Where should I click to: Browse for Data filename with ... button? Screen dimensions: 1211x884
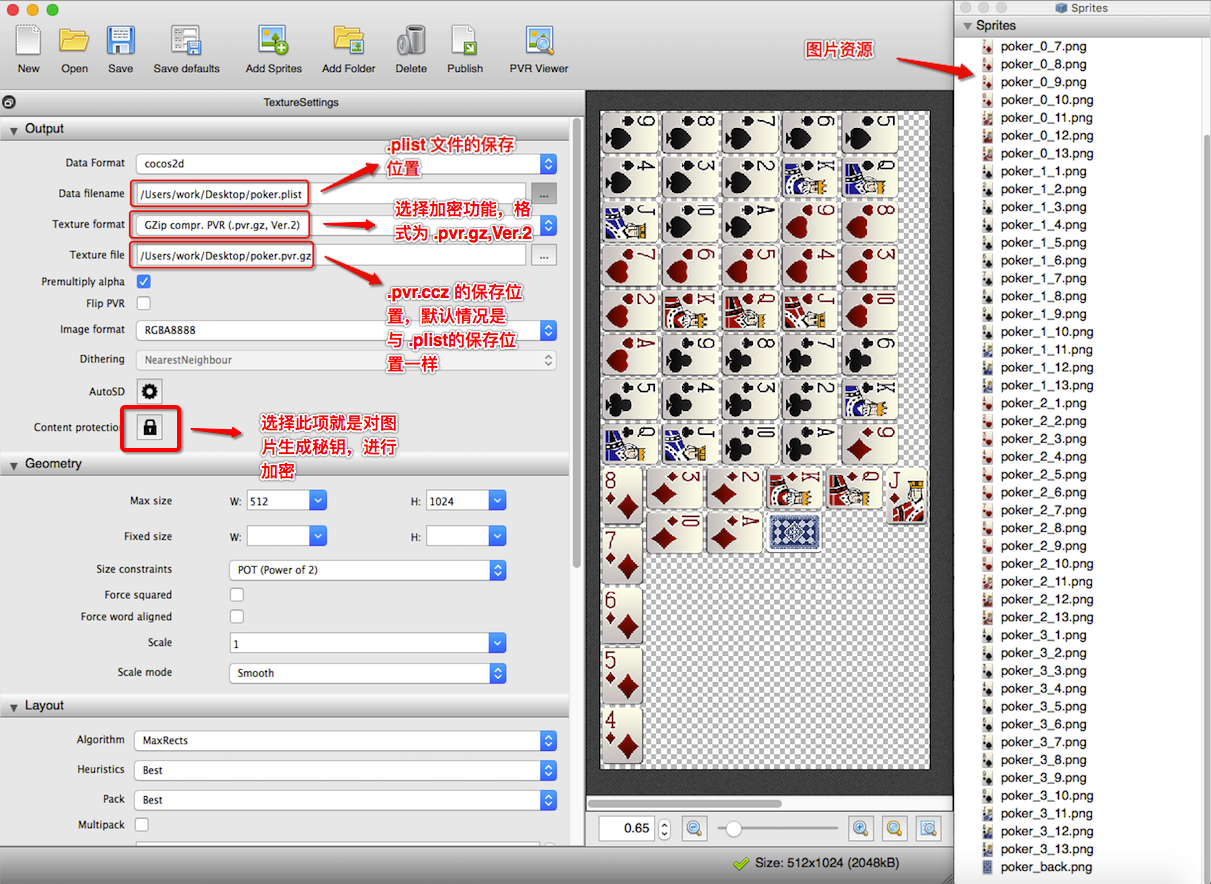pos(543,194)
